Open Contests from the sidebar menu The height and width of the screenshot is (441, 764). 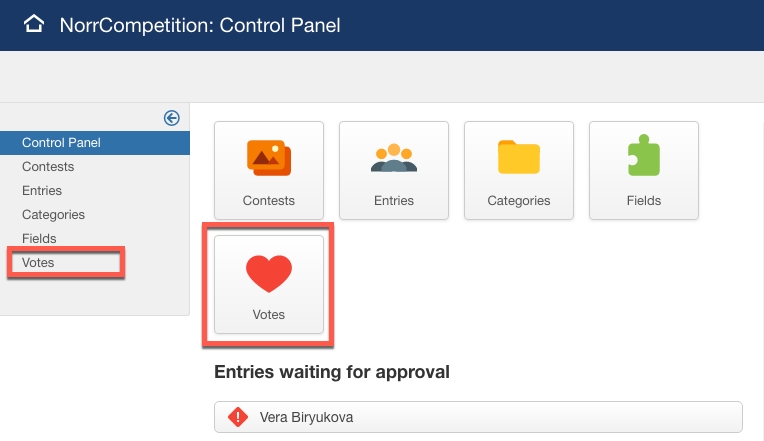48,167
